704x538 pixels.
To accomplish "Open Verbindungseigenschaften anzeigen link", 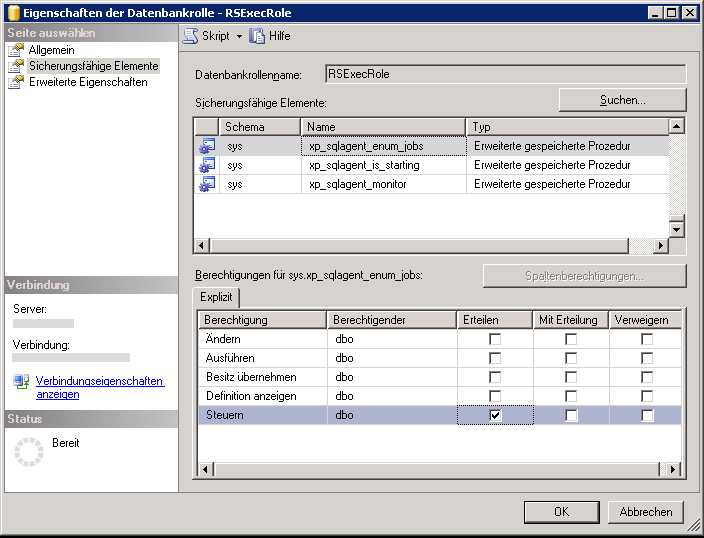I will pos(100,387).
